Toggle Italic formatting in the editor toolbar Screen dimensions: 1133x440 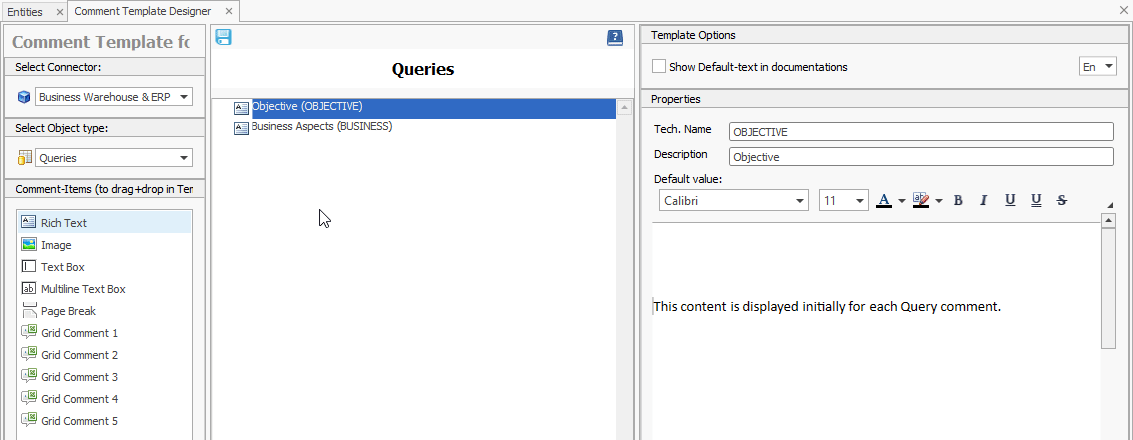[x=984, y=200]
